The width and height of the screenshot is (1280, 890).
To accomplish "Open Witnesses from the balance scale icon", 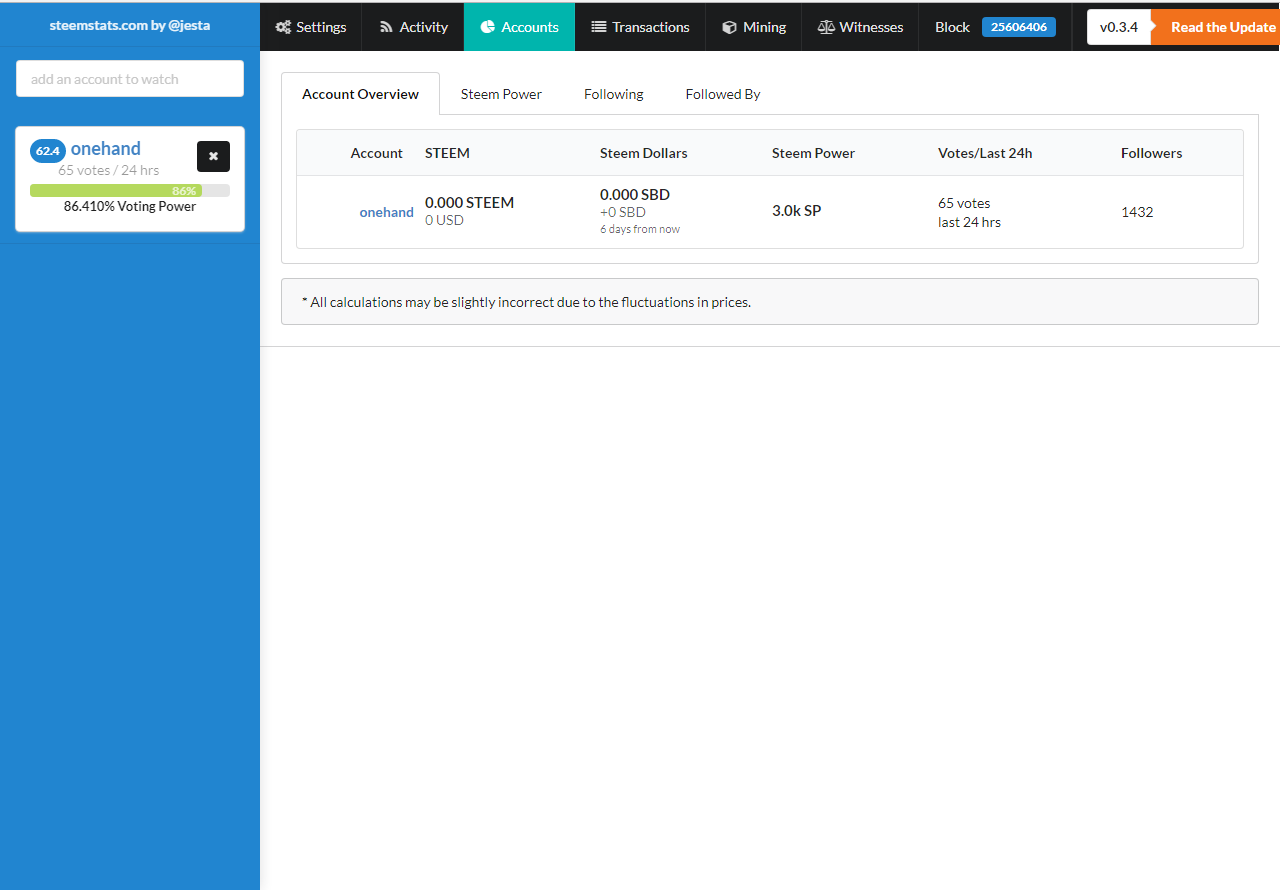I will tap(826, 27).
